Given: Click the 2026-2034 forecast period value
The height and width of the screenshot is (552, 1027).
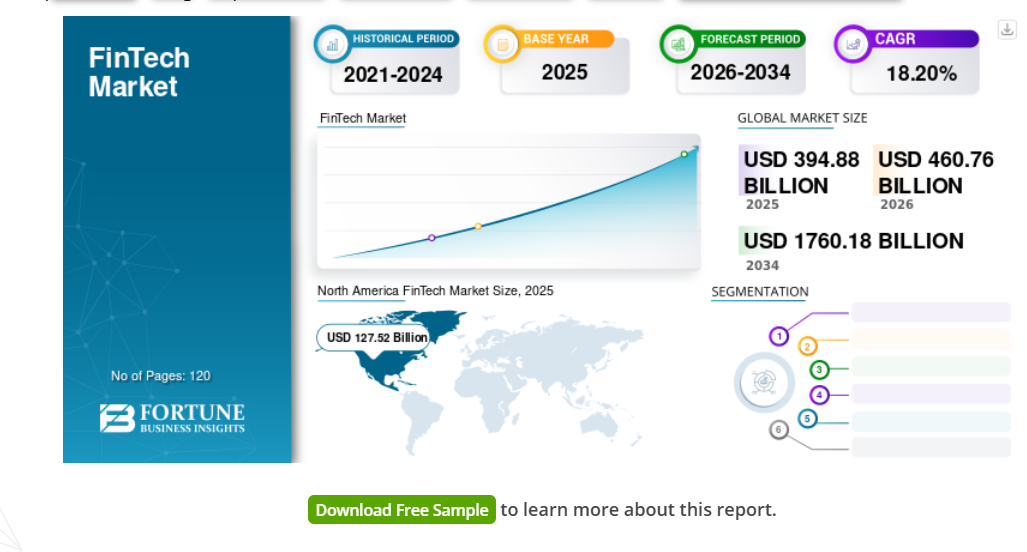Looking at the screenshot, I should coord(740,72).
